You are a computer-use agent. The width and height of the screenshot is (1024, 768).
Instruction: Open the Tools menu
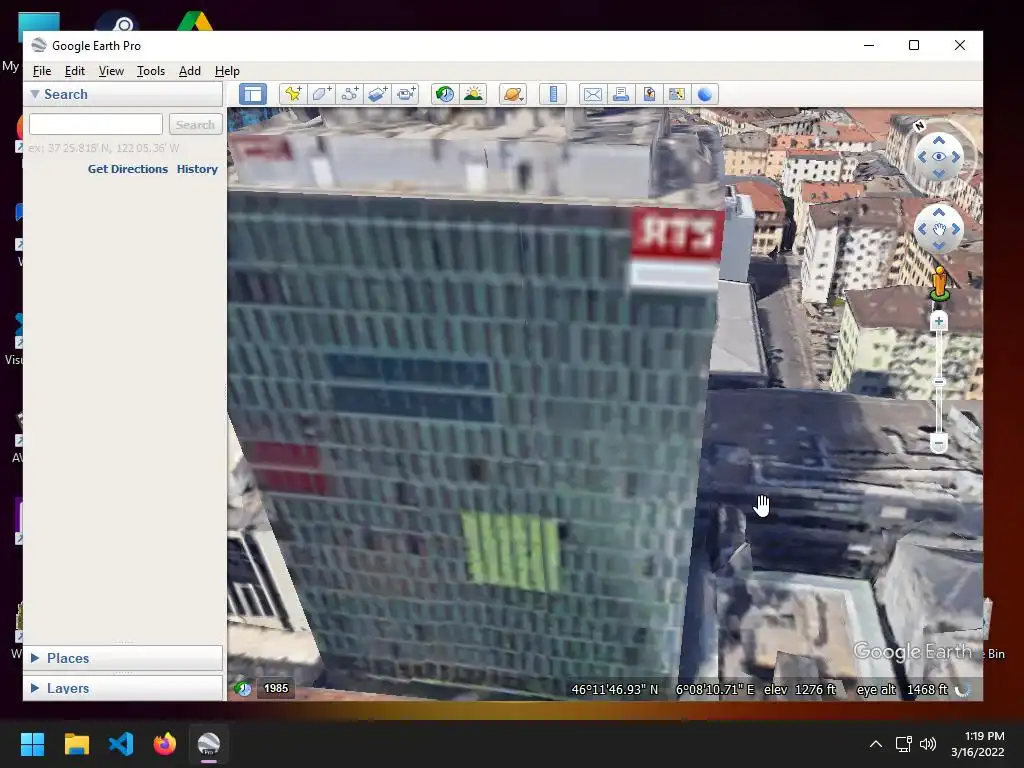click(151, 71)
